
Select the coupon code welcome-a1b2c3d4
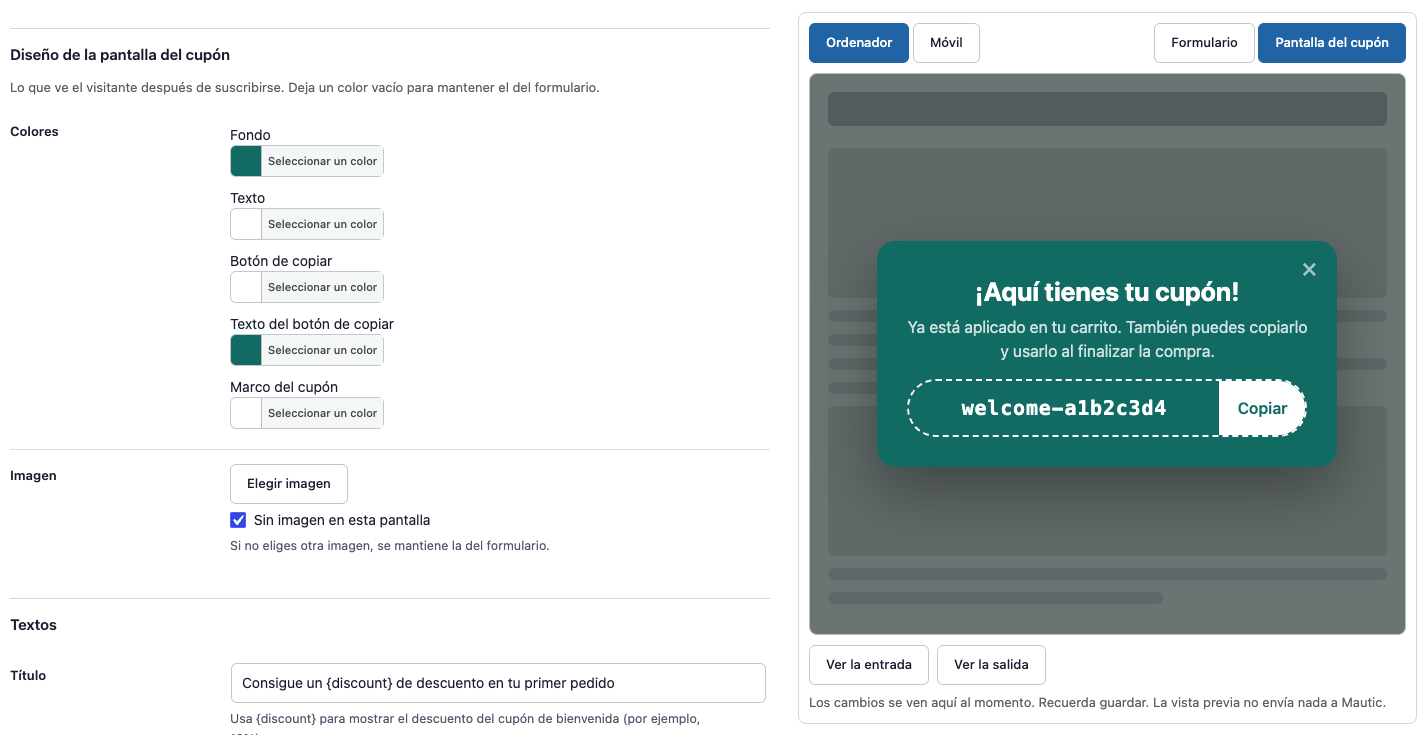tap(1064, 408)
